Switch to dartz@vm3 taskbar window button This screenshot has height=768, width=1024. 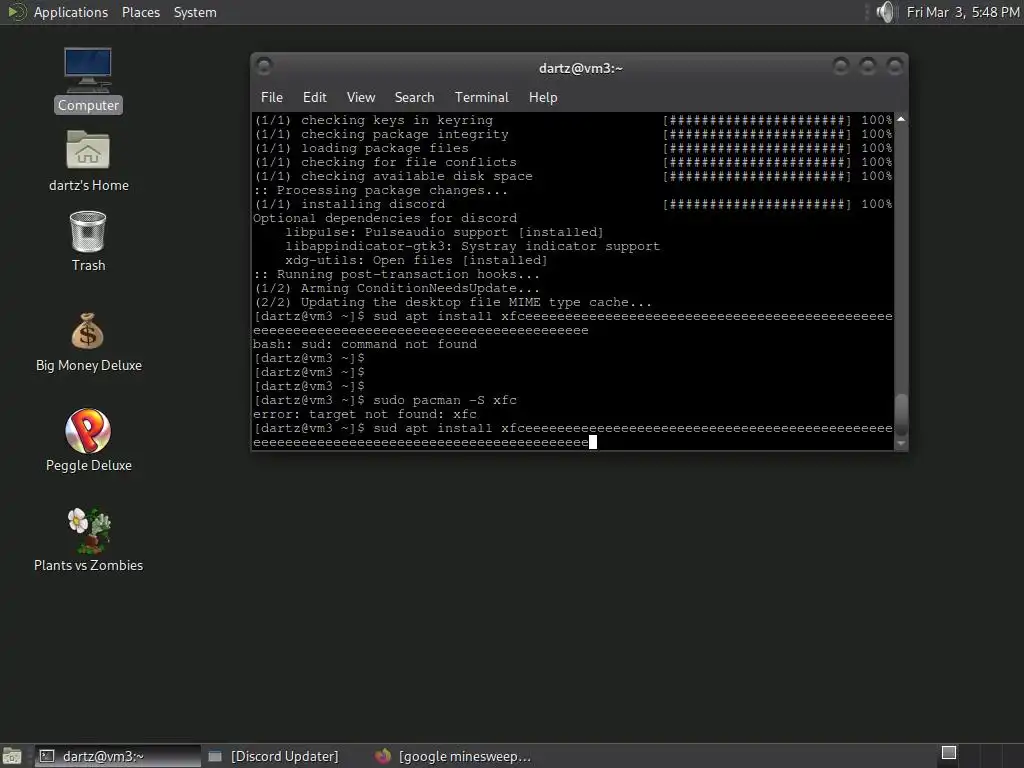tap(118, 756)
